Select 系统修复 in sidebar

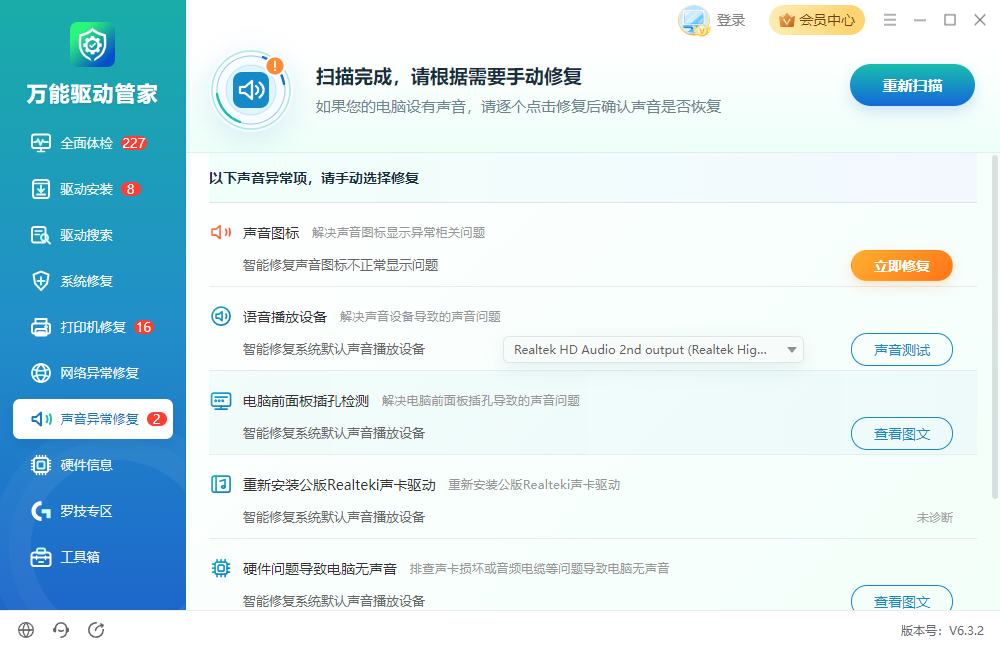click(92, 281)
